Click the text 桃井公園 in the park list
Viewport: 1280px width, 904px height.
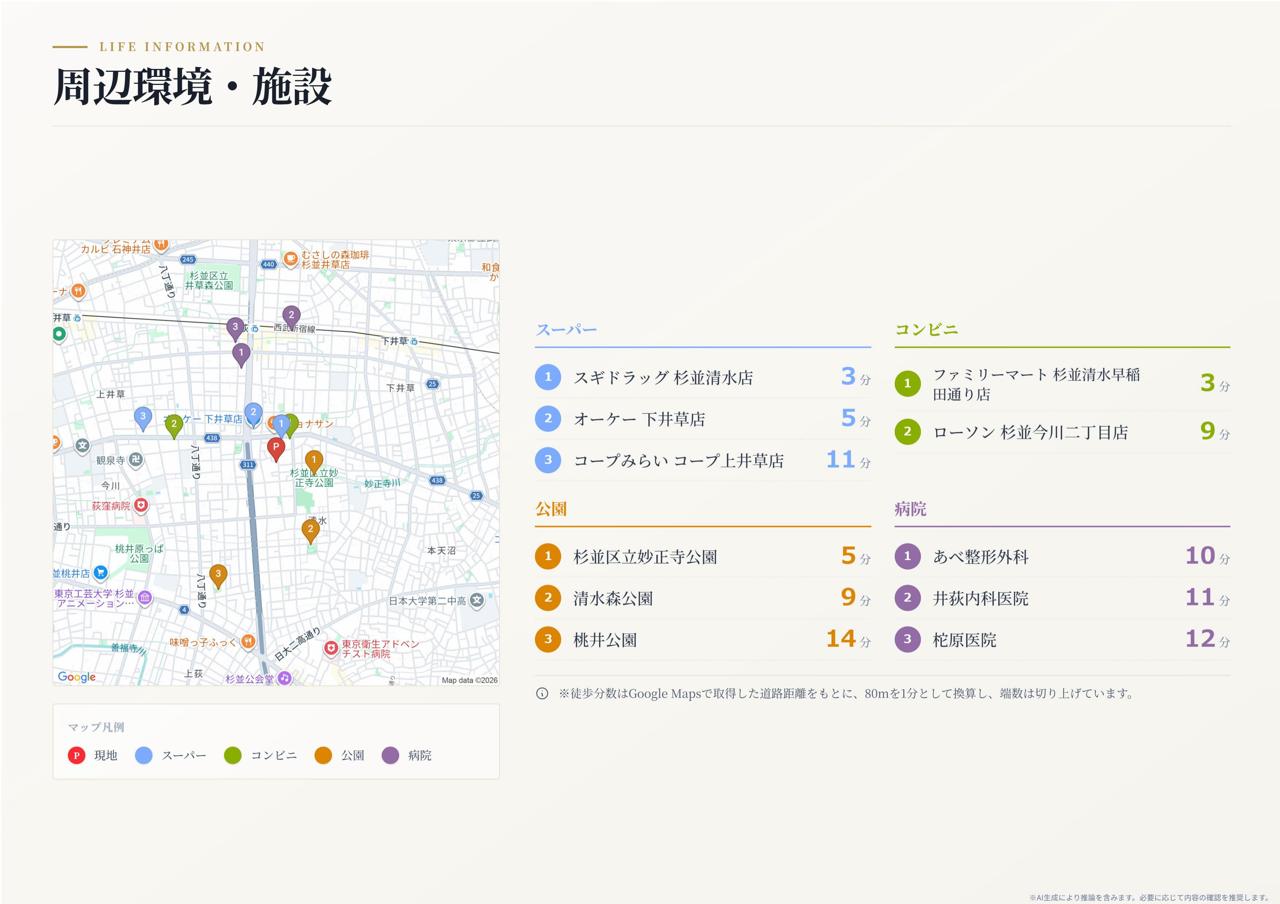(x=605, y=640)
